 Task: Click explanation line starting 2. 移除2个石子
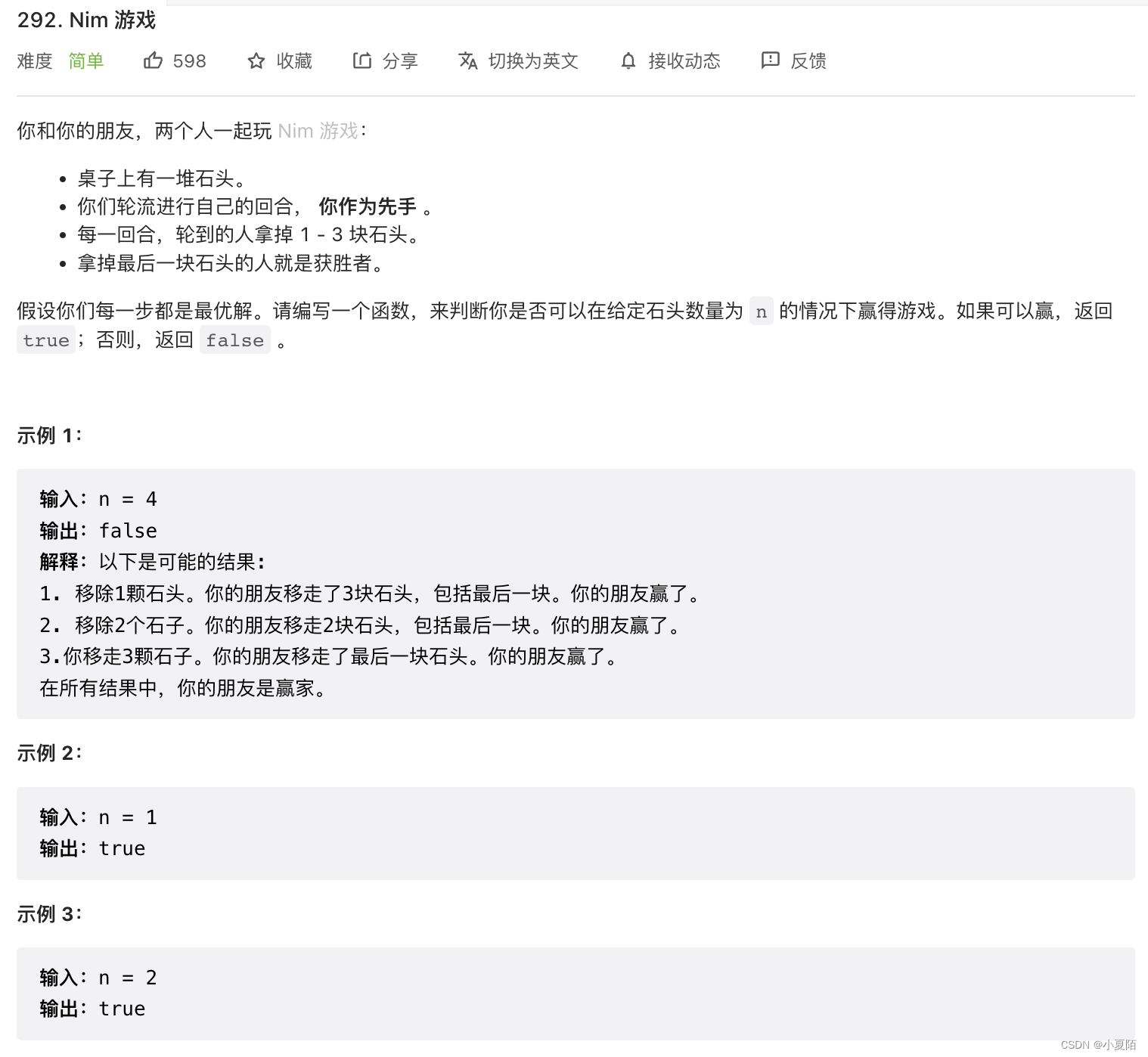click(361, 625)
